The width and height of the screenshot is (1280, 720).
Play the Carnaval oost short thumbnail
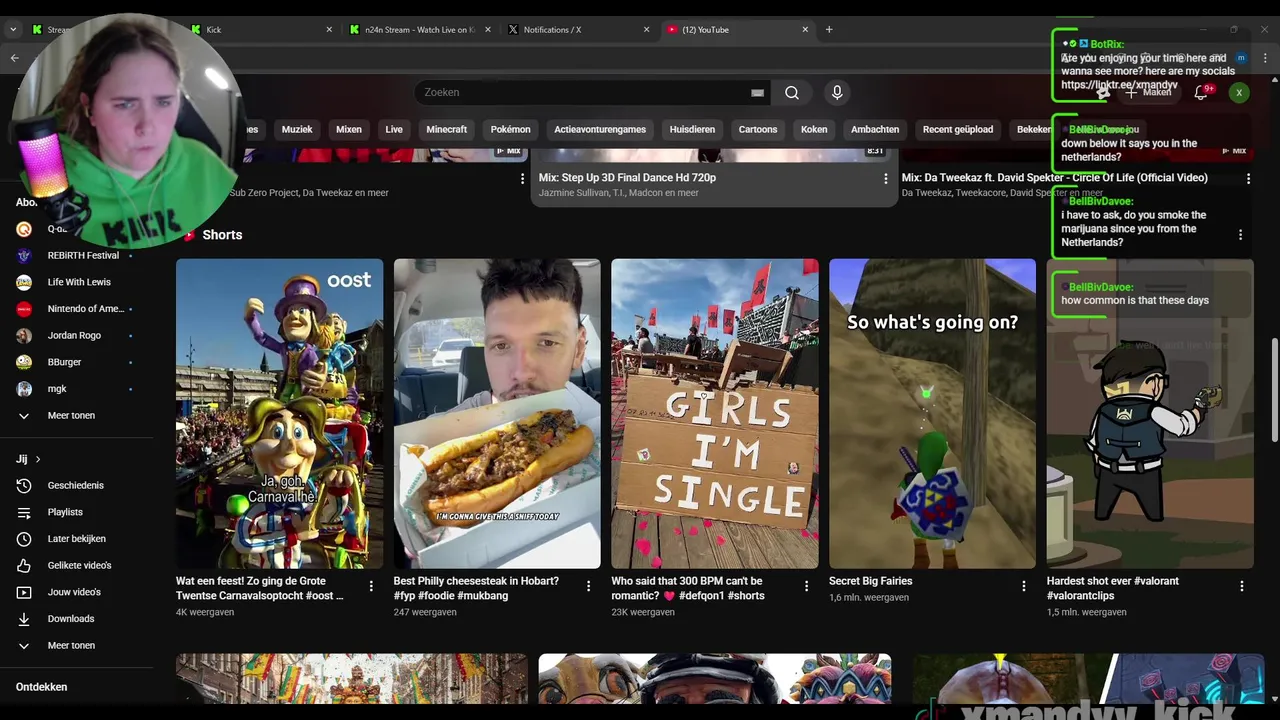tap(280, 414)
